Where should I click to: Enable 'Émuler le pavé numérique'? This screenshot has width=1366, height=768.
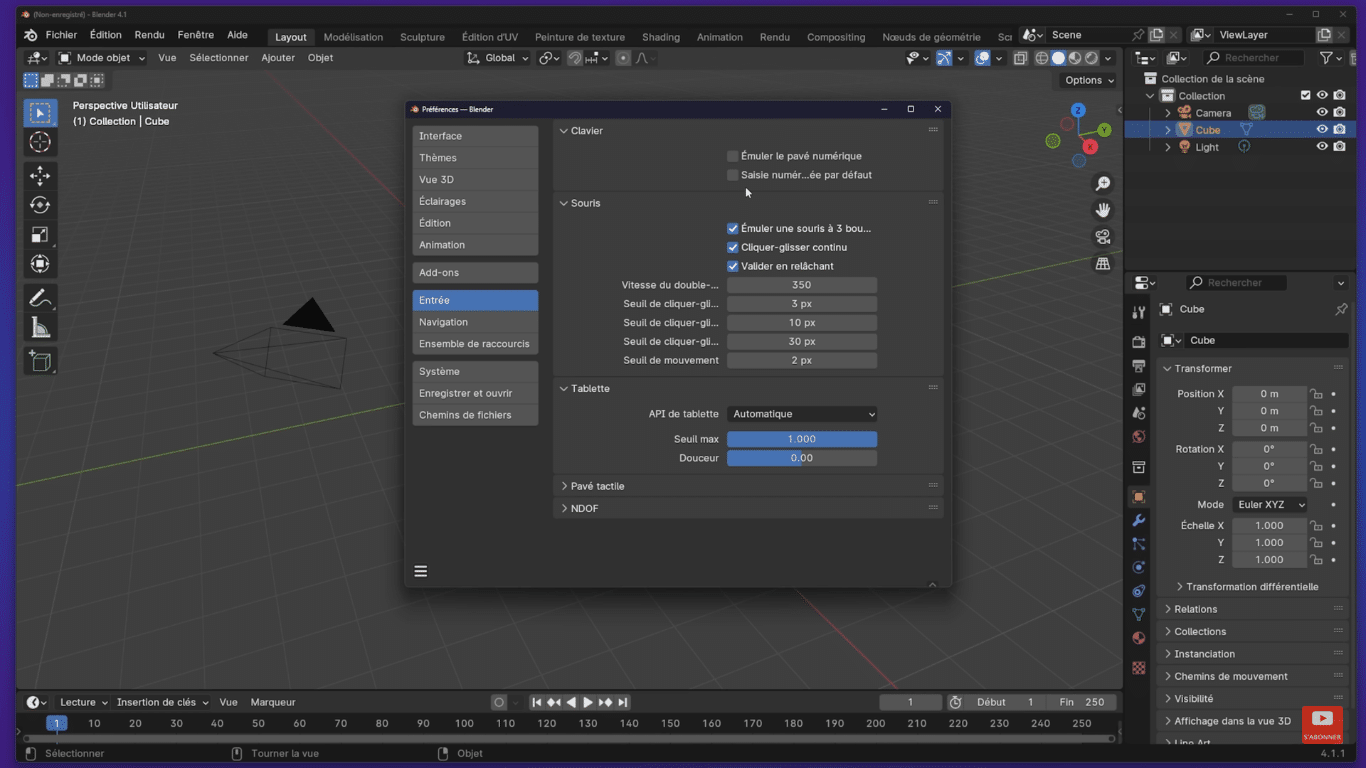coord(732,156)
